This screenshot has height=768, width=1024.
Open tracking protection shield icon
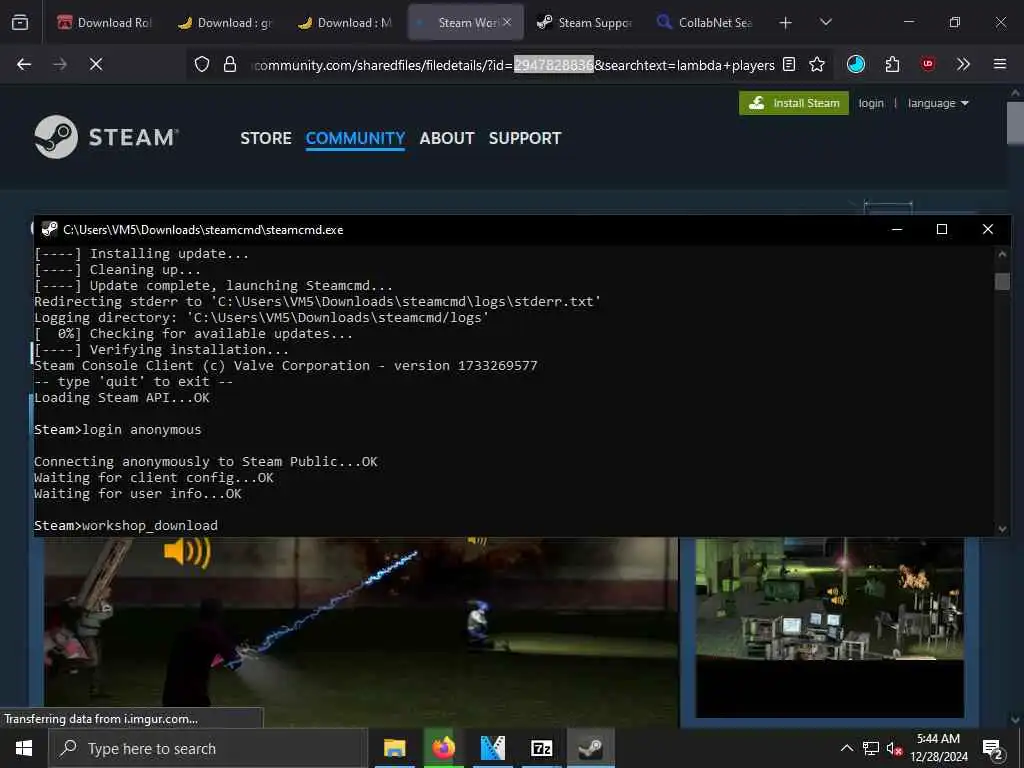[x=202, y=64]
